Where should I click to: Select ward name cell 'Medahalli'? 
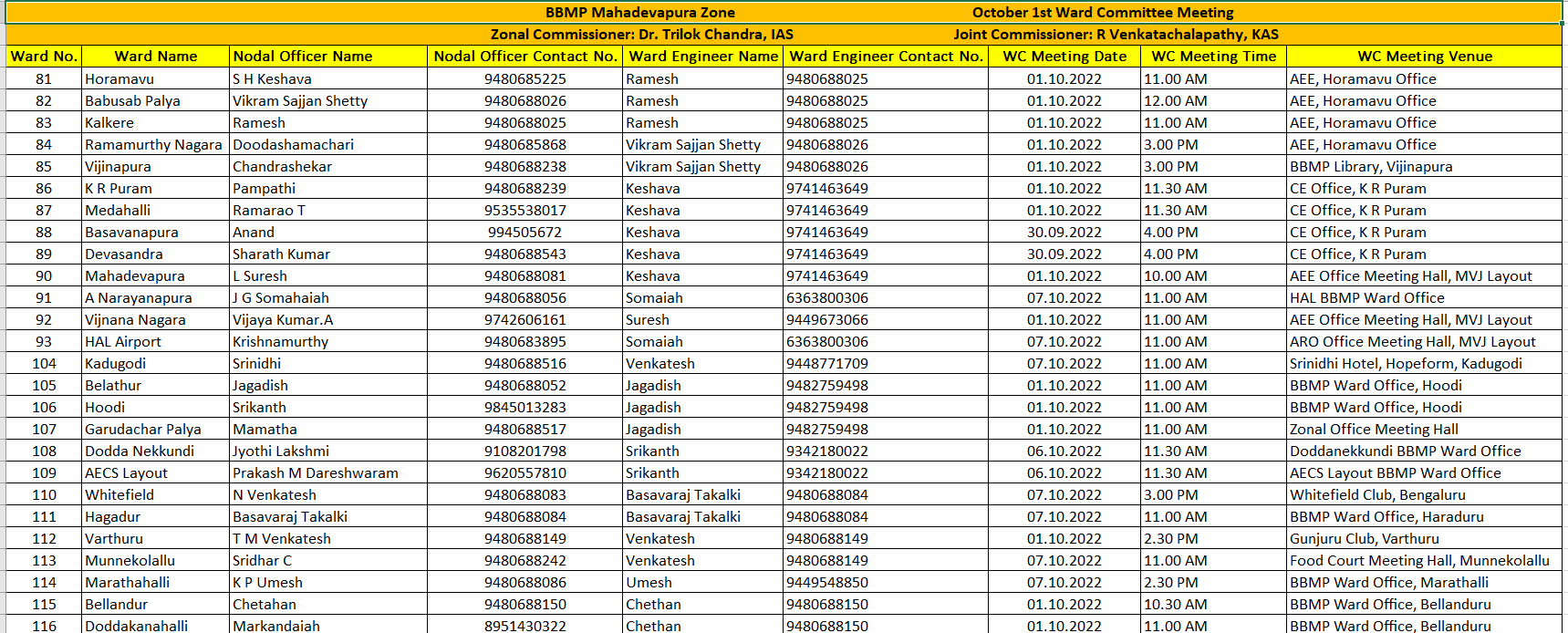pos(156,211)
